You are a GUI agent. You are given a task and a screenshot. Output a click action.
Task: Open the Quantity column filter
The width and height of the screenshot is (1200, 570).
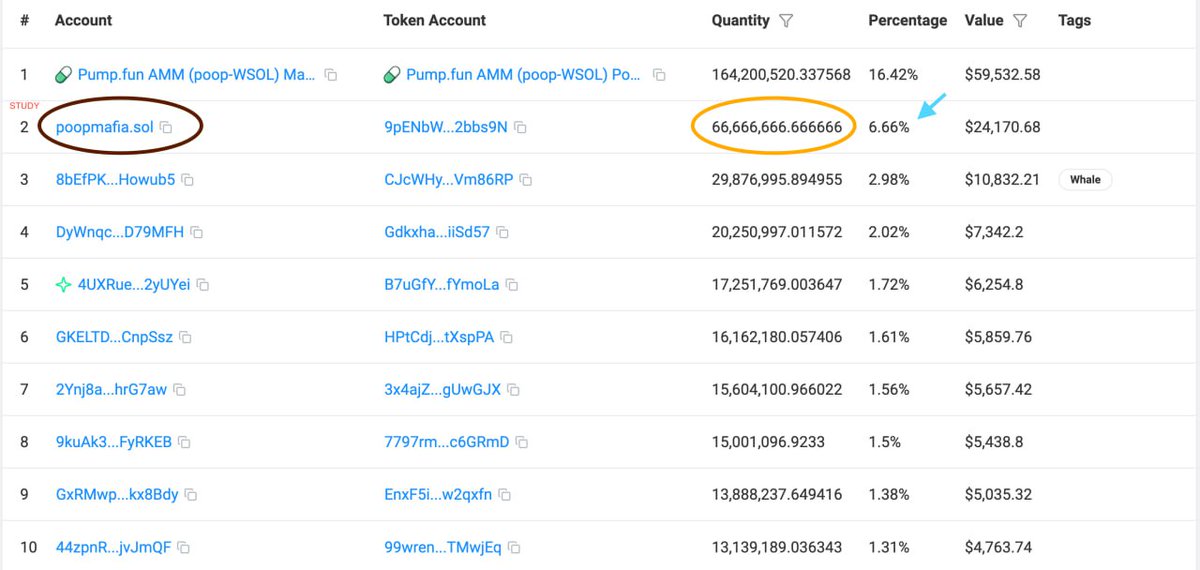pos(786,20)
